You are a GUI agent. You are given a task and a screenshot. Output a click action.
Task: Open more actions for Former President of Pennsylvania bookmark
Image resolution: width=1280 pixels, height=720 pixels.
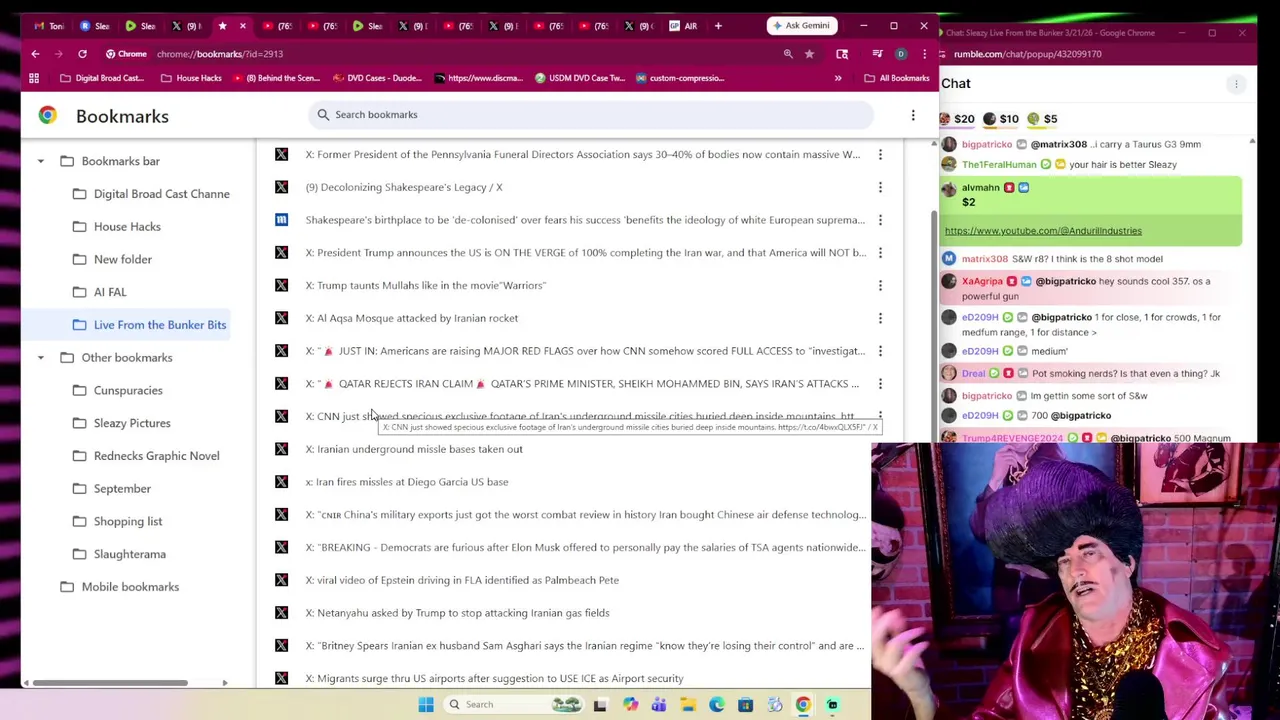880,154
